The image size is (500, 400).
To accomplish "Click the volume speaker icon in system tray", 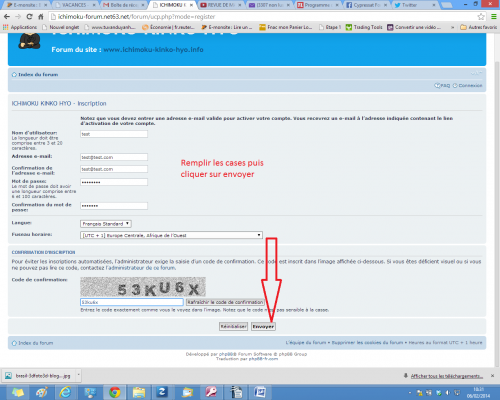I will click(448, 393).
